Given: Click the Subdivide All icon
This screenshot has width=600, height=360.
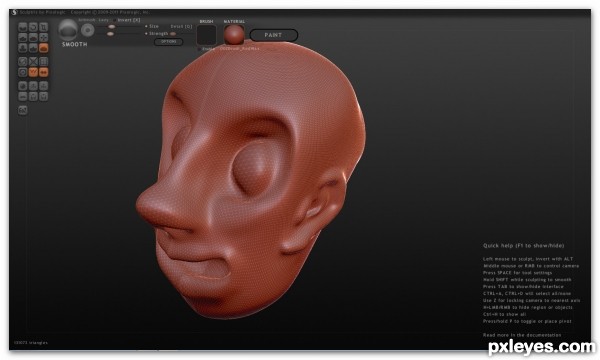Looking at the screenshot, I should 44,62.
